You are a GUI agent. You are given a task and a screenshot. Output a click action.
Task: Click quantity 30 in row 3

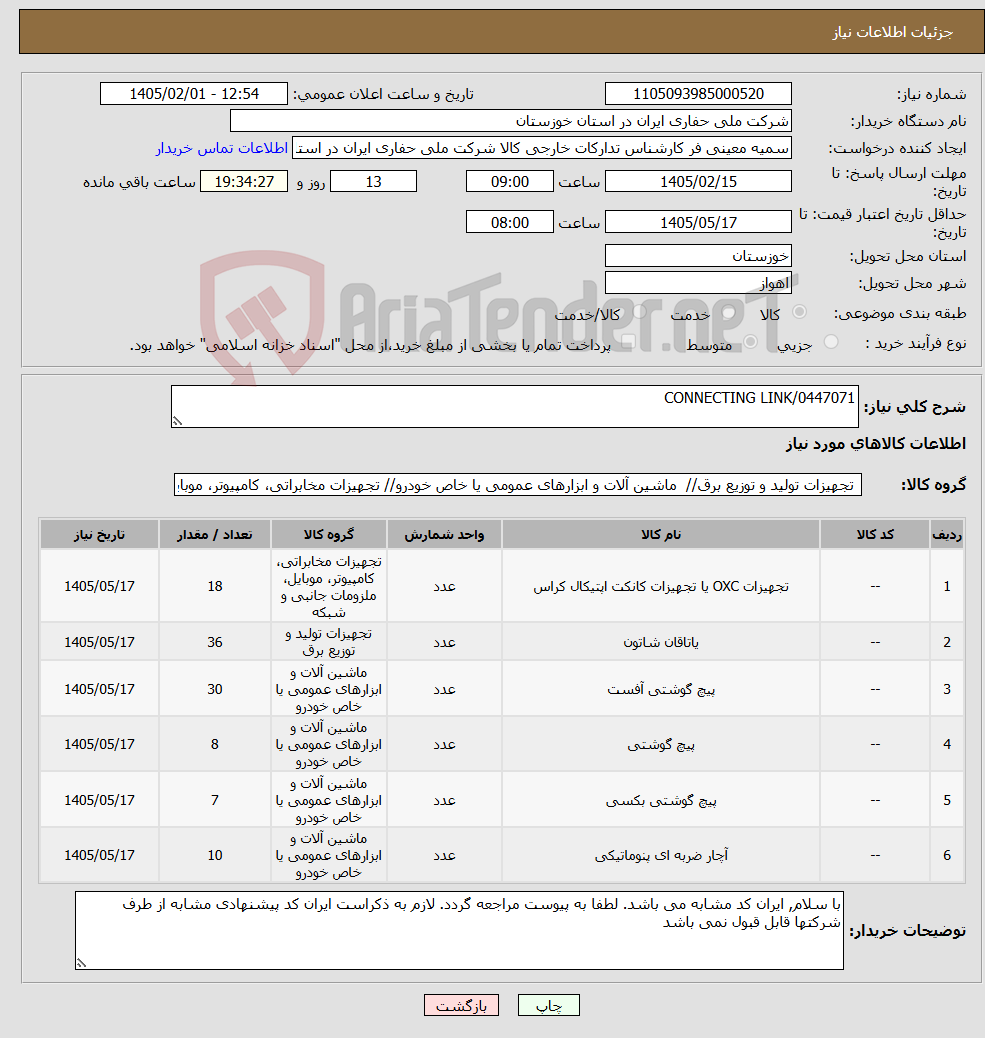(214, 689)
